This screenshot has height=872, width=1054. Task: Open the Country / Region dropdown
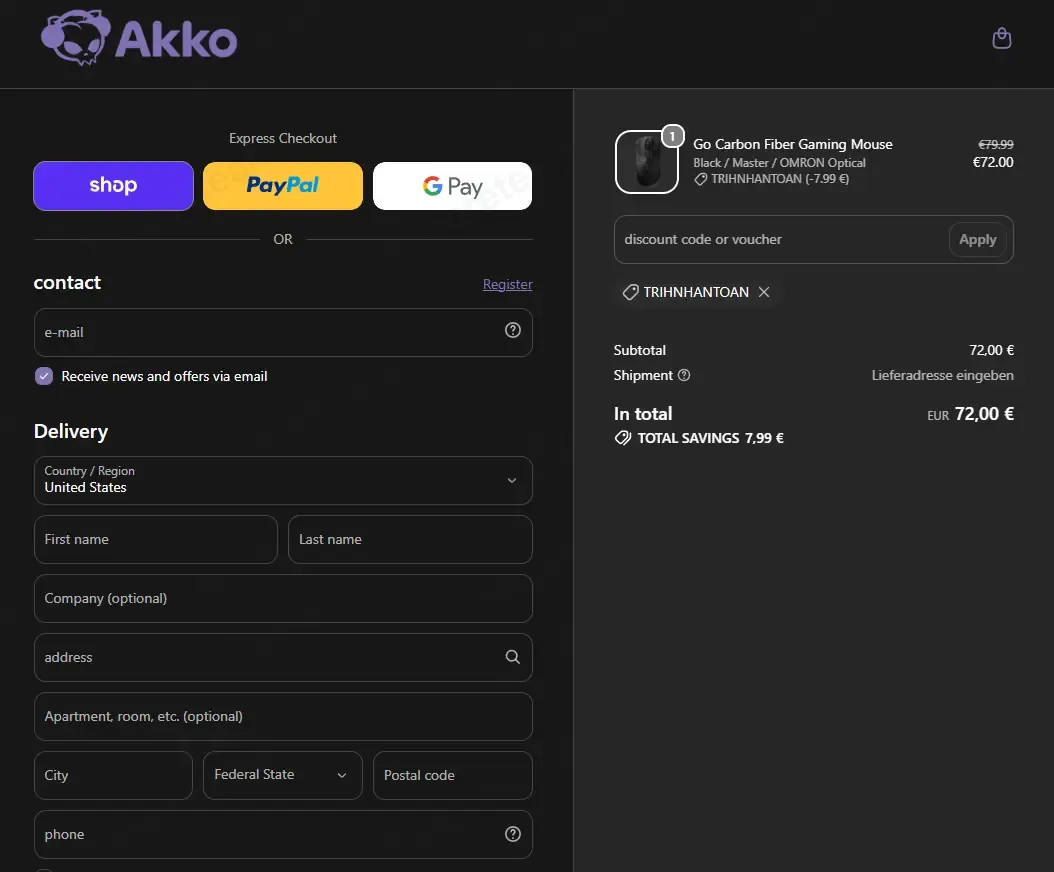tap(283, 480)
